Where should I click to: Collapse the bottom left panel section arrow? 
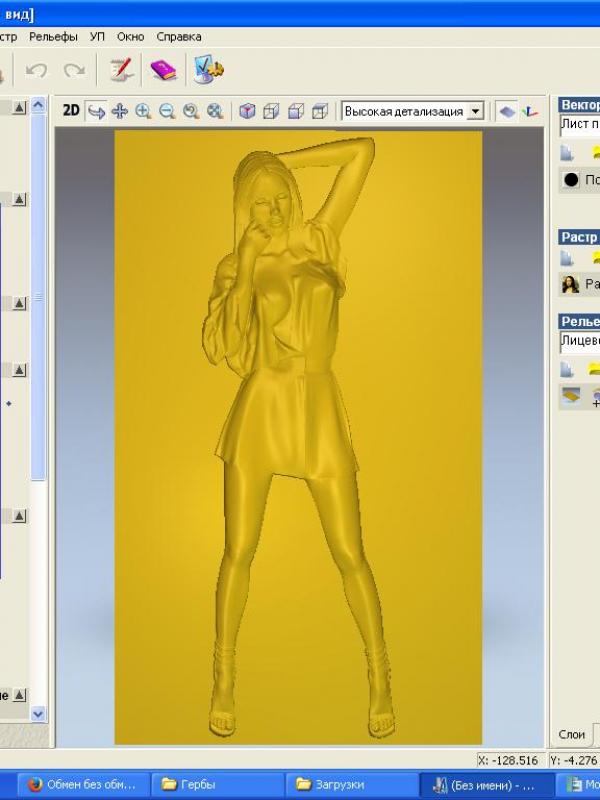pos(19,694)
